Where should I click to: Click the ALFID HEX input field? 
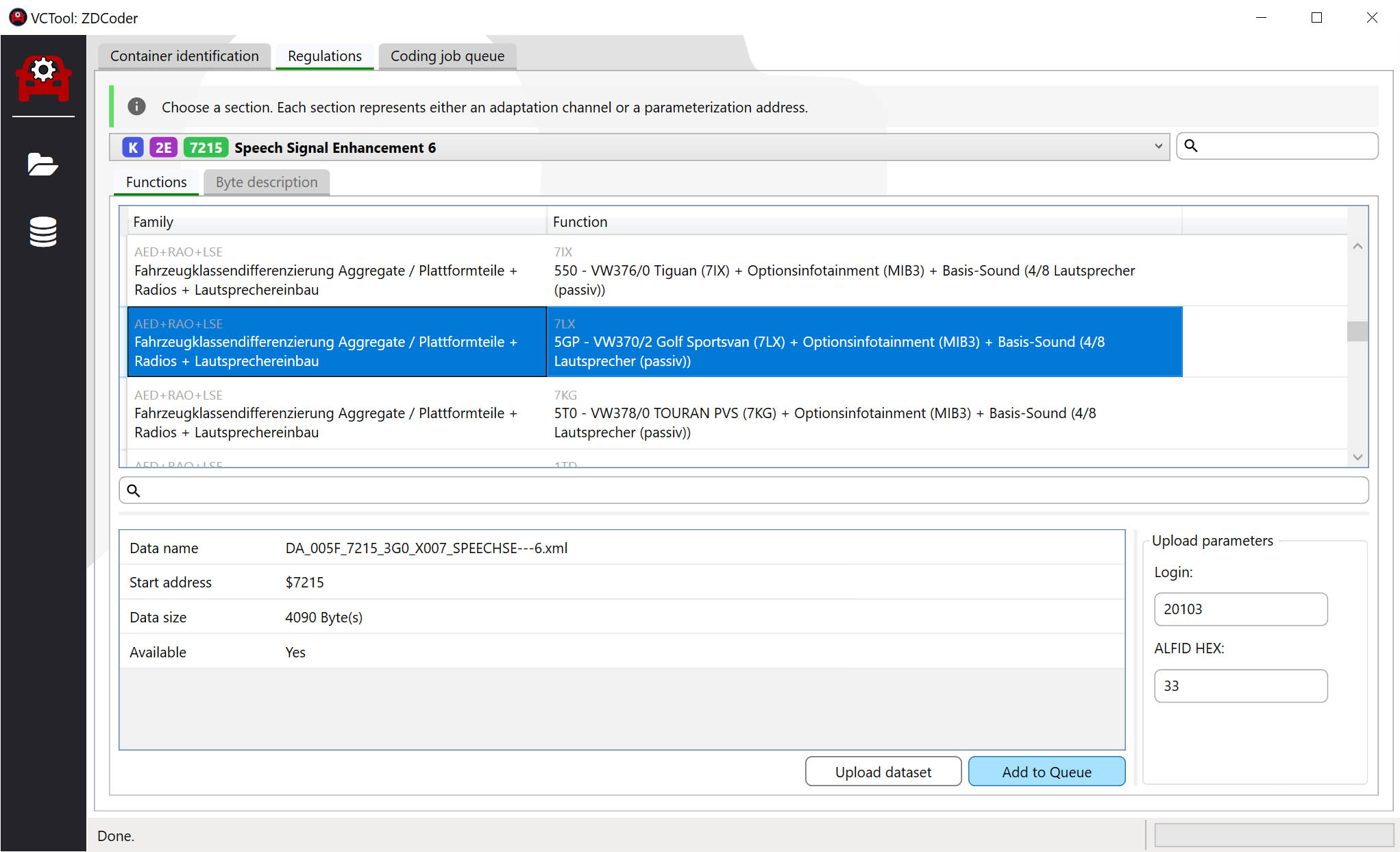point(1240,686)
